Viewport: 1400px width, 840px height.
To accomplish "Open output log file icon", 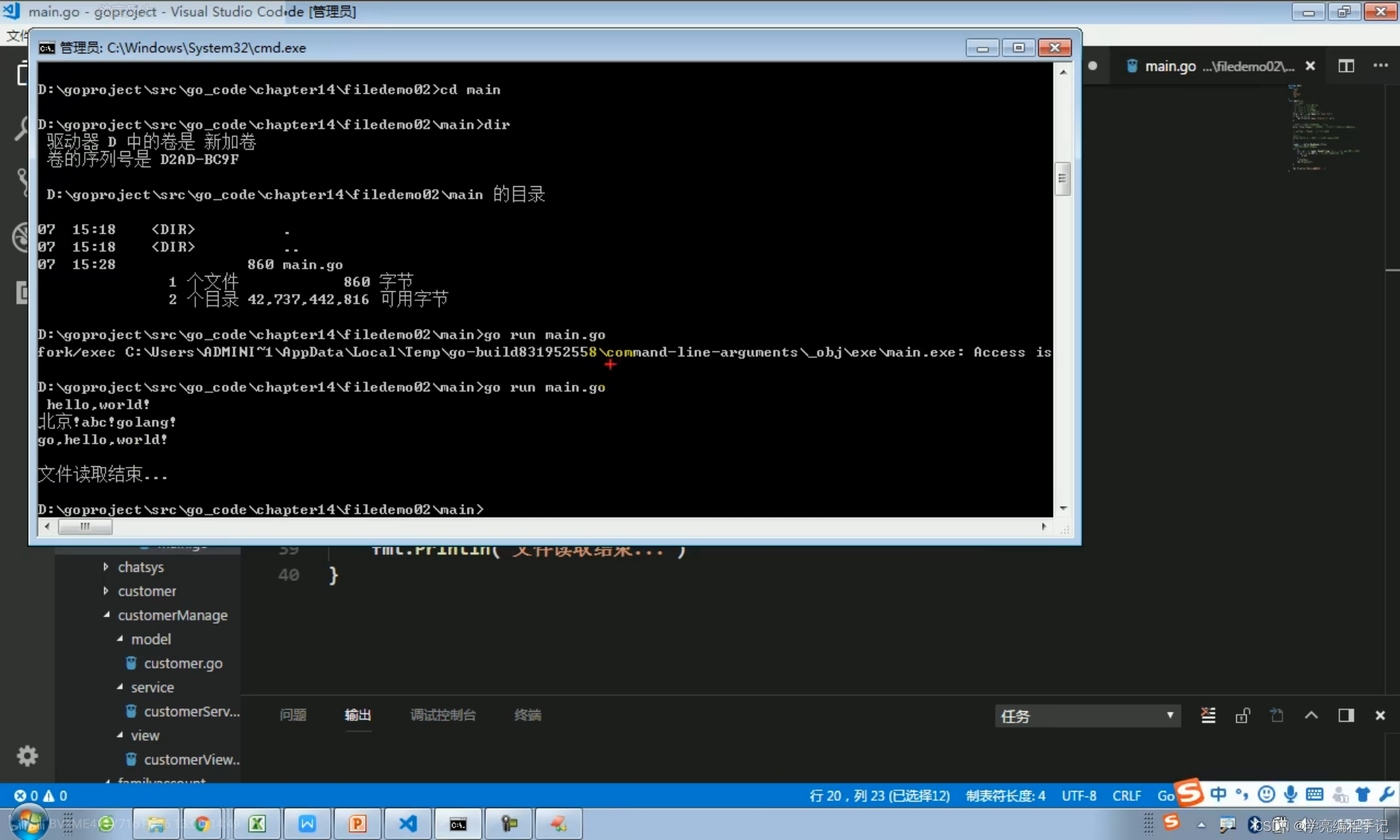I will (1277, 715).
